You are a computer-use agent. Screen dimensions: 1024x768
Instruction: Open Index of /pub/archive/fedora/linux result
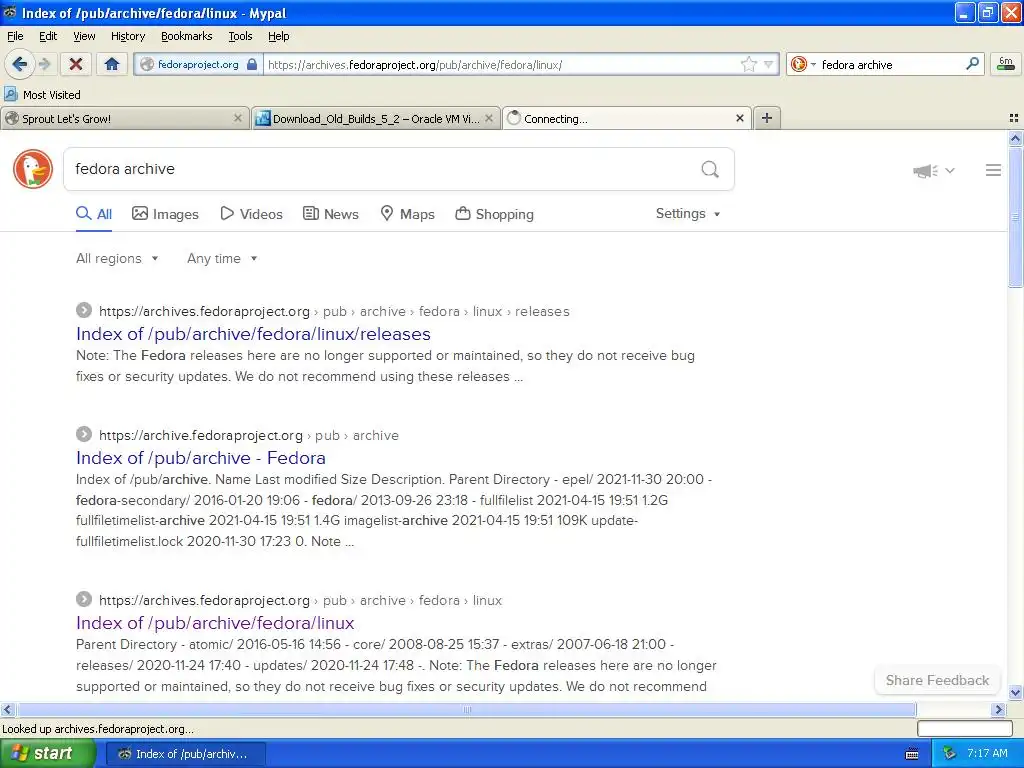[x=215, y=623]
